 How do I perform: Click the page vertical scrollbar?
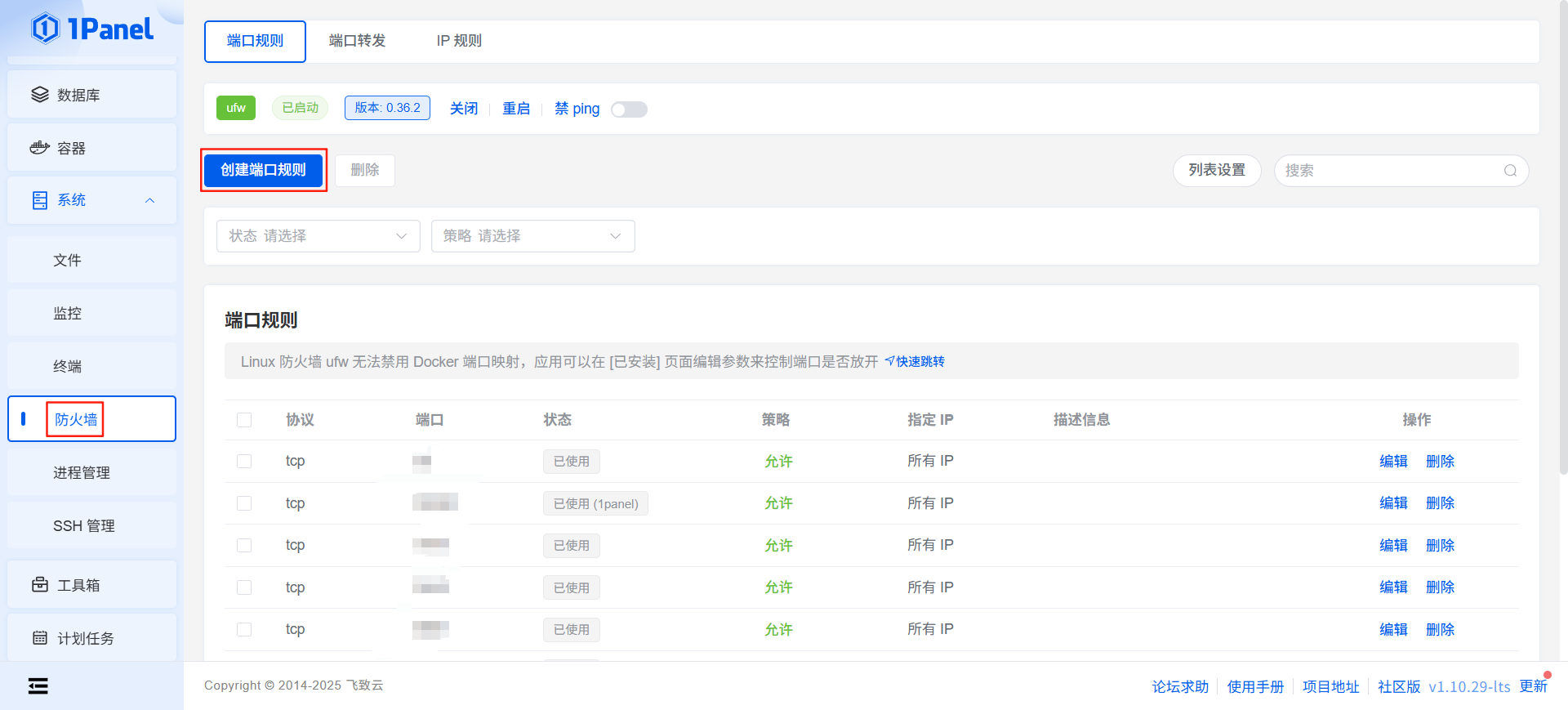tap(1563, 237)
